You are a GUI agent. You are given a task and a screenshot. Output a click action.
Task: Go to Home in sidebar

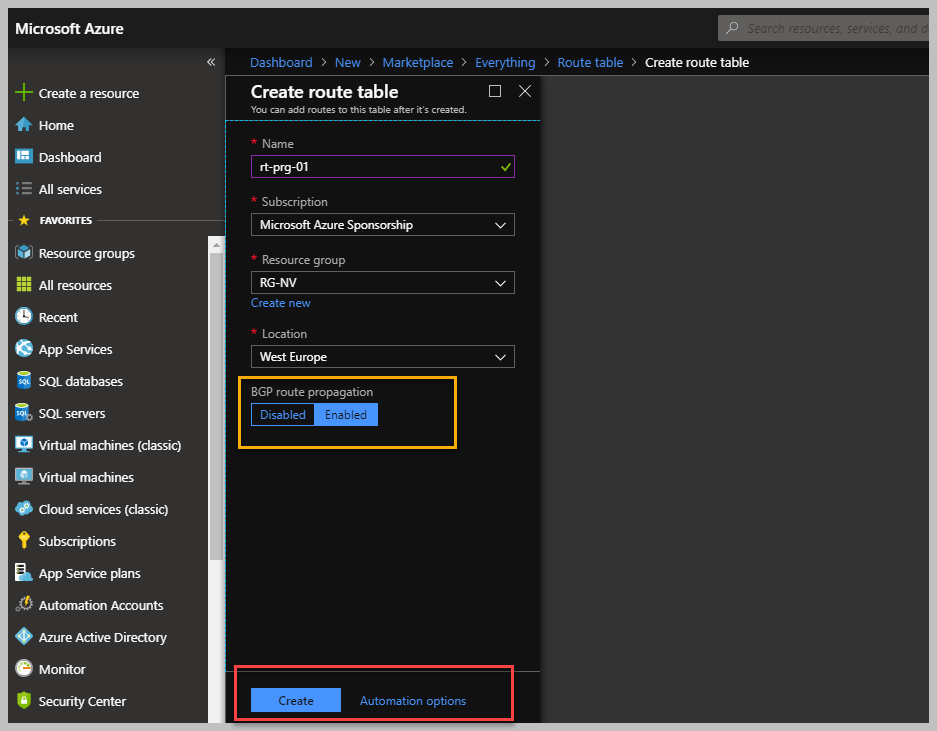point(56,126)
